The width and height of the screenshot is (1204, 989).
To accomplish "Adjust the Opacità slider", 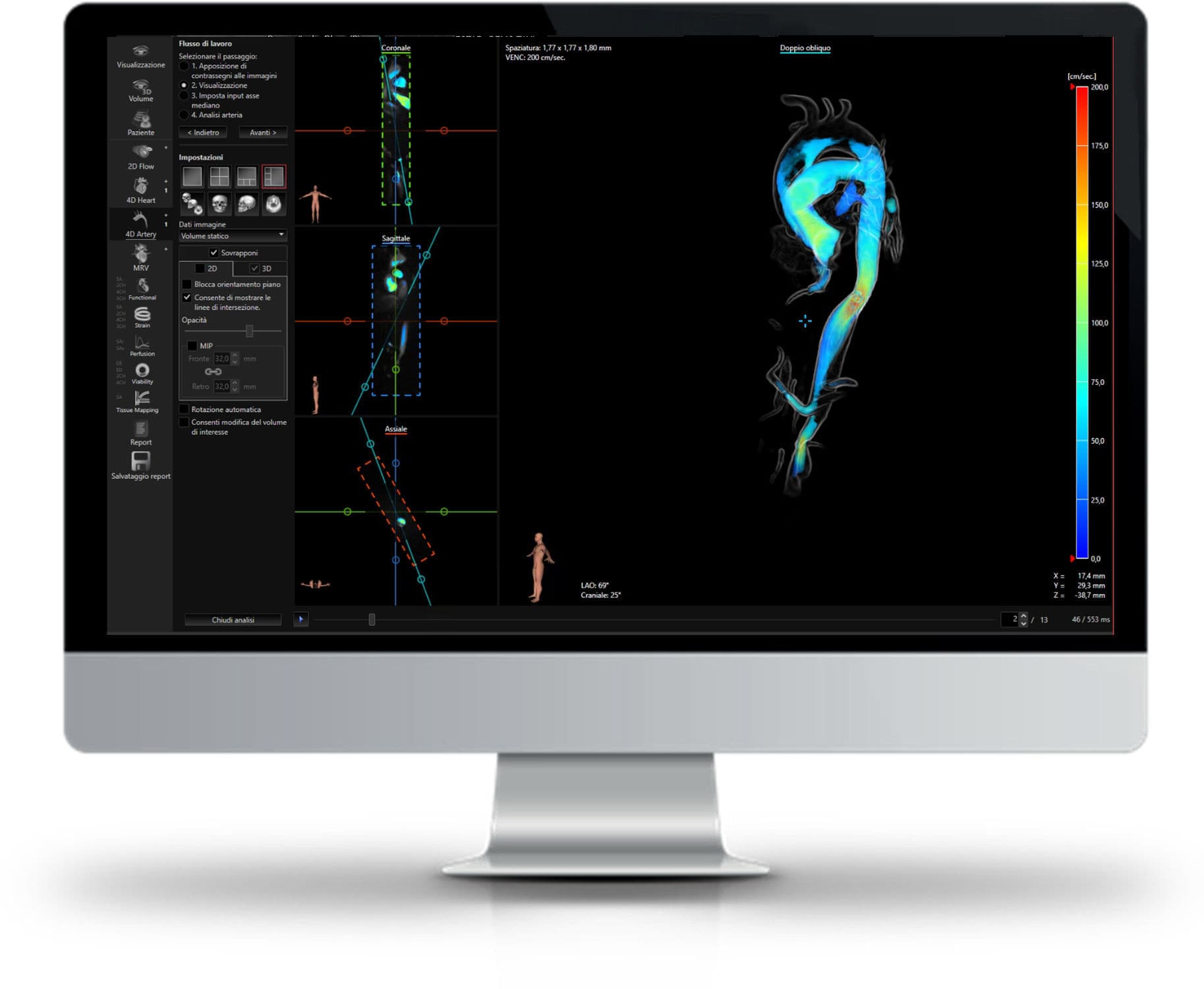I will click(249, 332).
